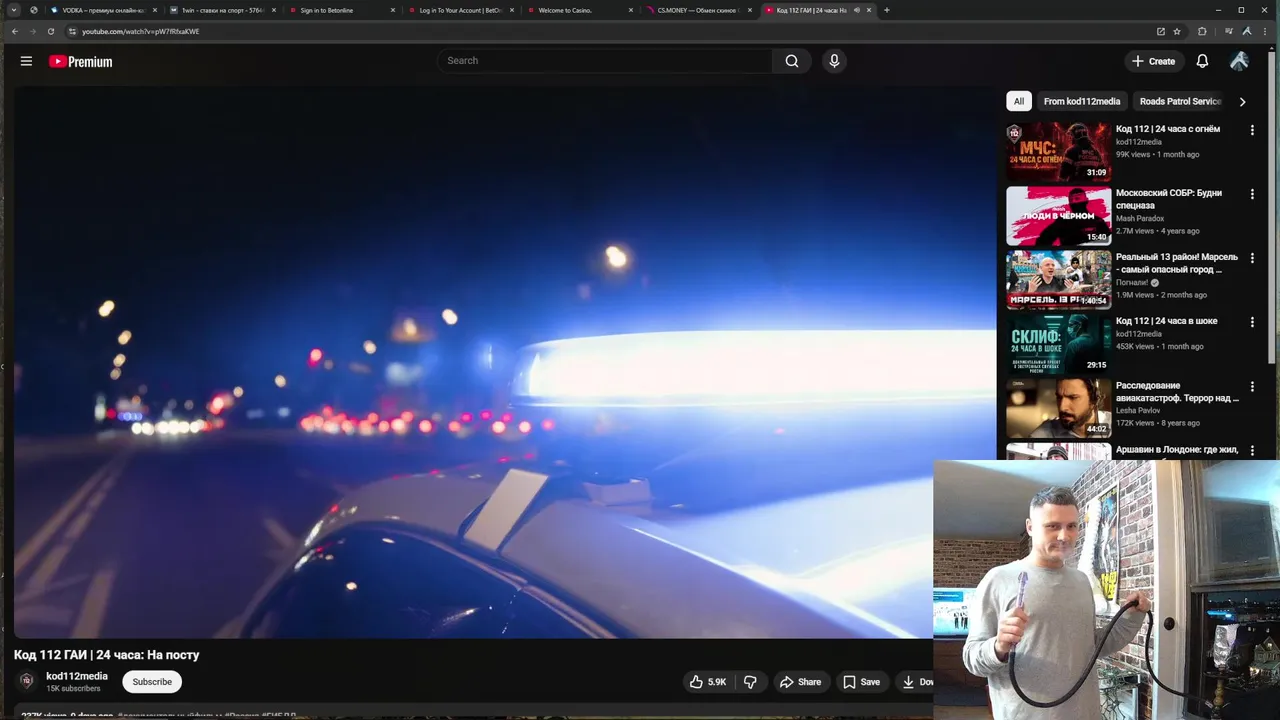This screenshot has width=1280, height=720.
Task: Open the media control icon in the browser toolbar
Action: point(1228,31)
